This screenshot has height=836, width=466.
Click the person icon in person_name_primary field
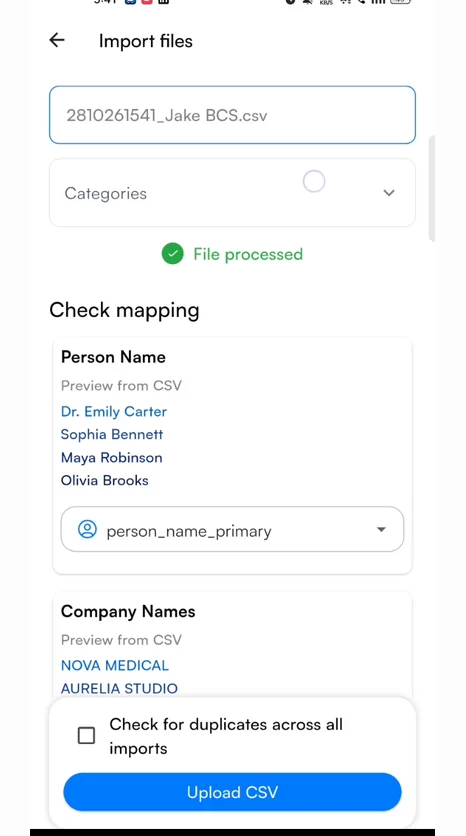pos(87,529)
